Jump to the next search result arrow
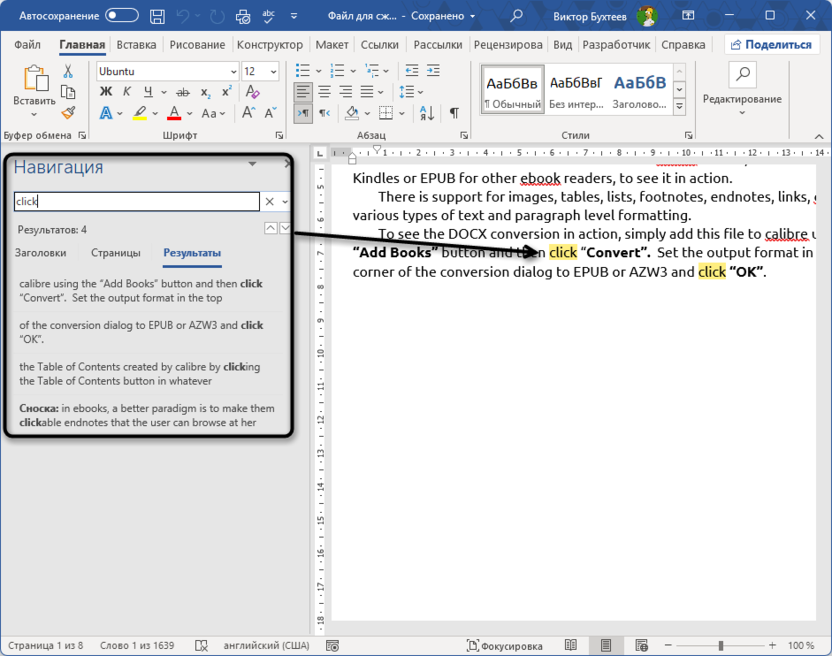832x656 pixels. (286, 229)
